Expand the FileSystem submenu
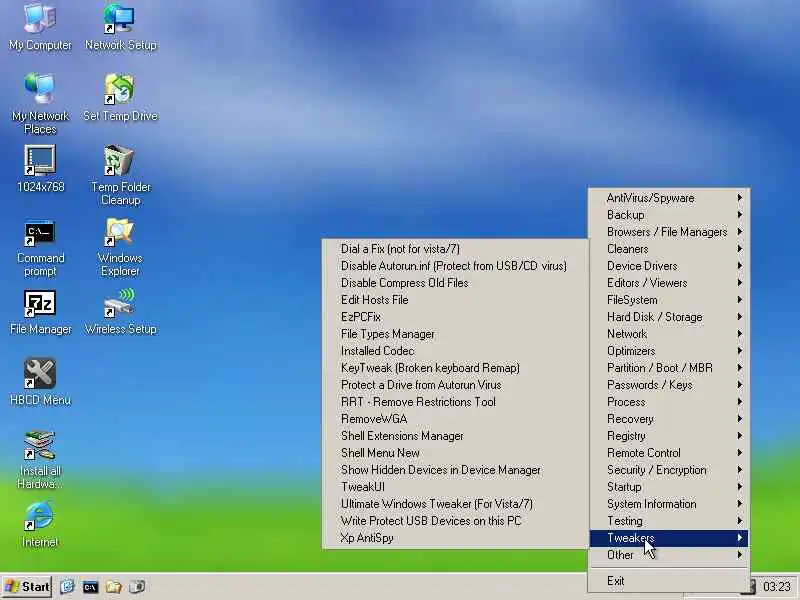Screen dimensions: 800x600 pyautogui.click(x=669, y=300)
